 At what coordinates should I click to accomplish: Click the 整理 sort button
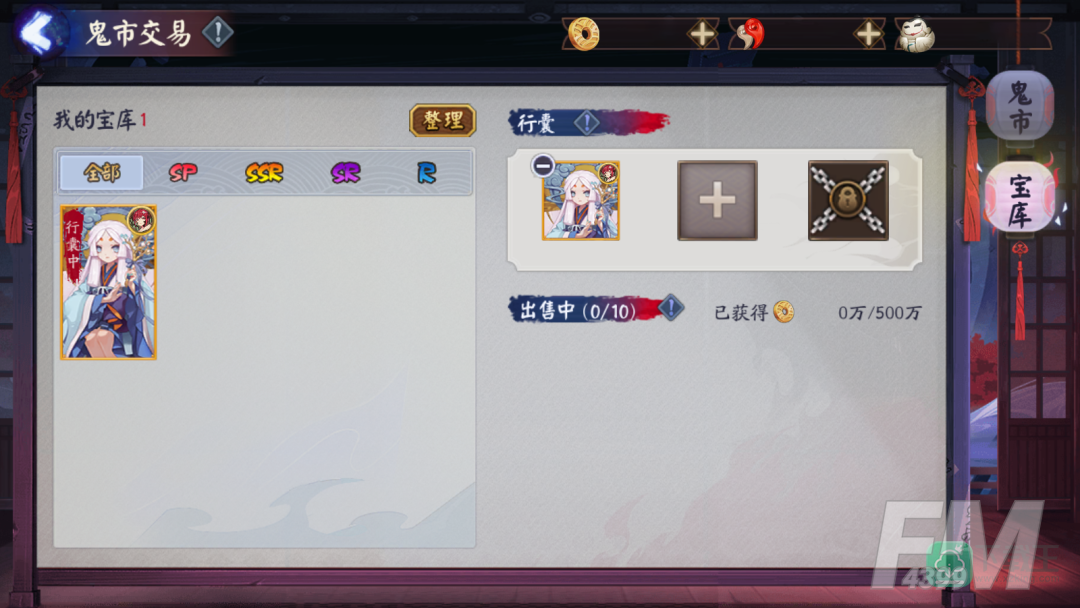coord(443,120)
